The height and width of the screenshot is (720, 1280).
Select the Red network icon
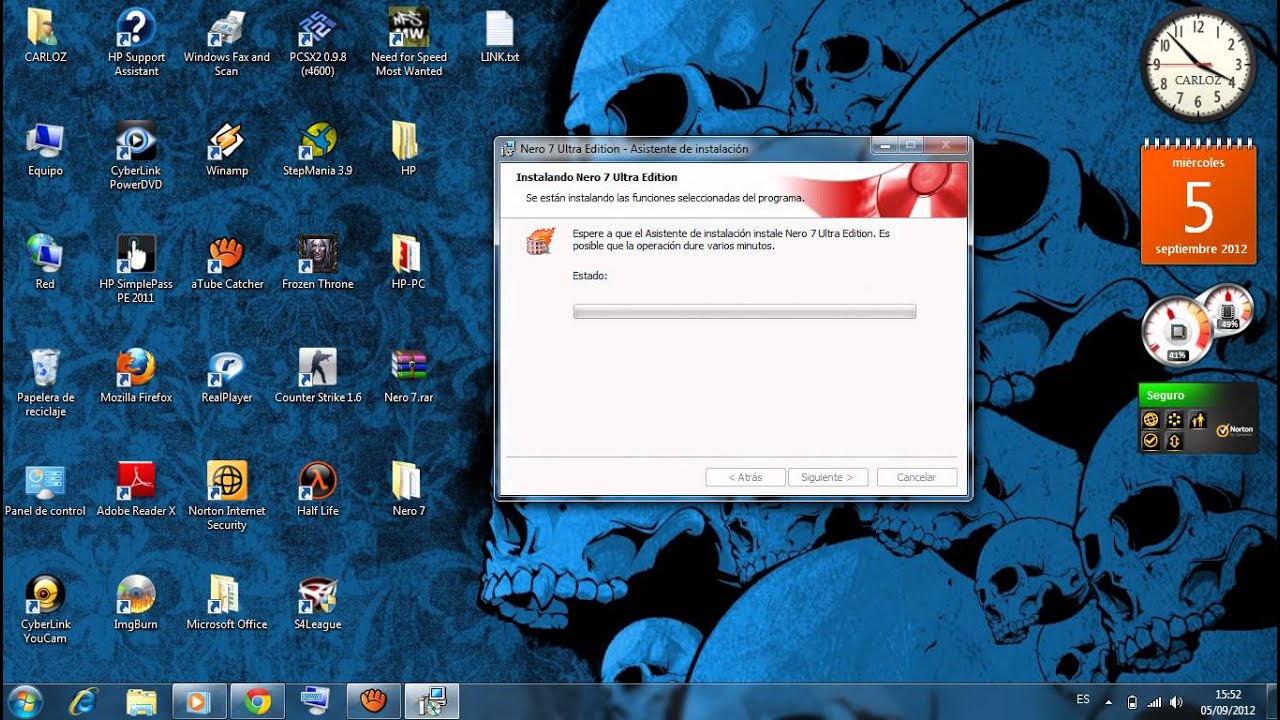coord(45,262)
